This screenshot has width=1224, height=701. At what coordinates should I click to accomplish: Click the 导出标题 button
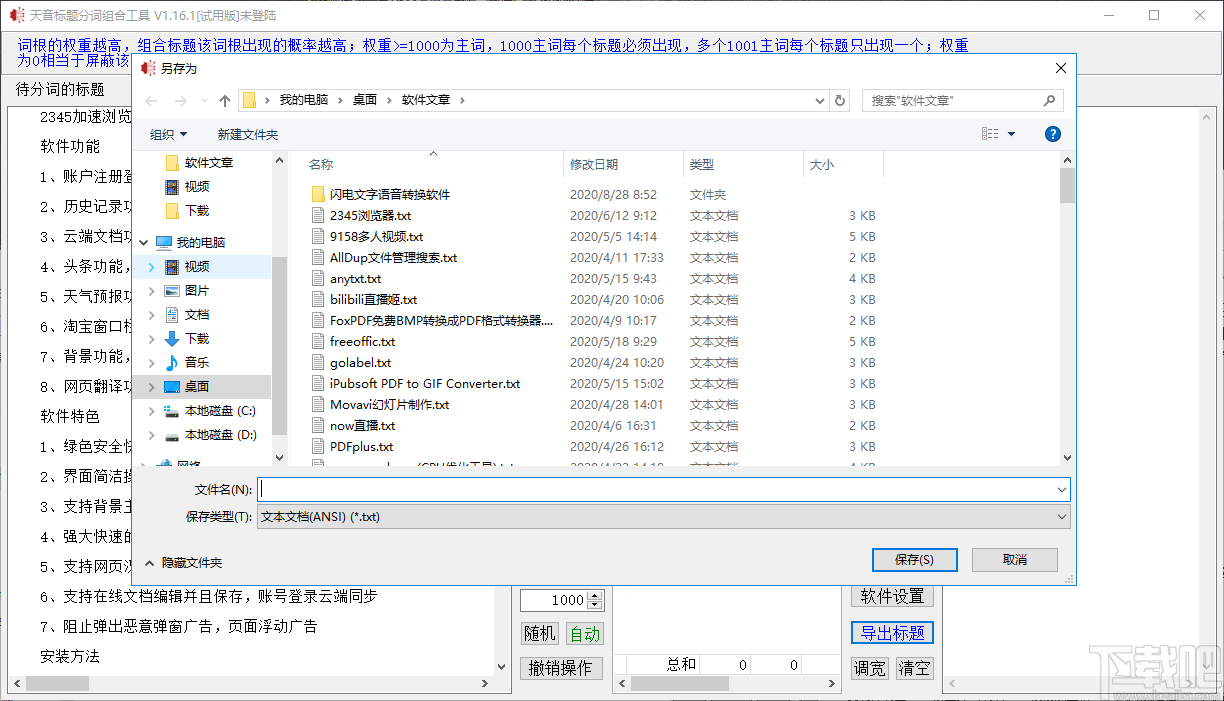tap(891, 632)
